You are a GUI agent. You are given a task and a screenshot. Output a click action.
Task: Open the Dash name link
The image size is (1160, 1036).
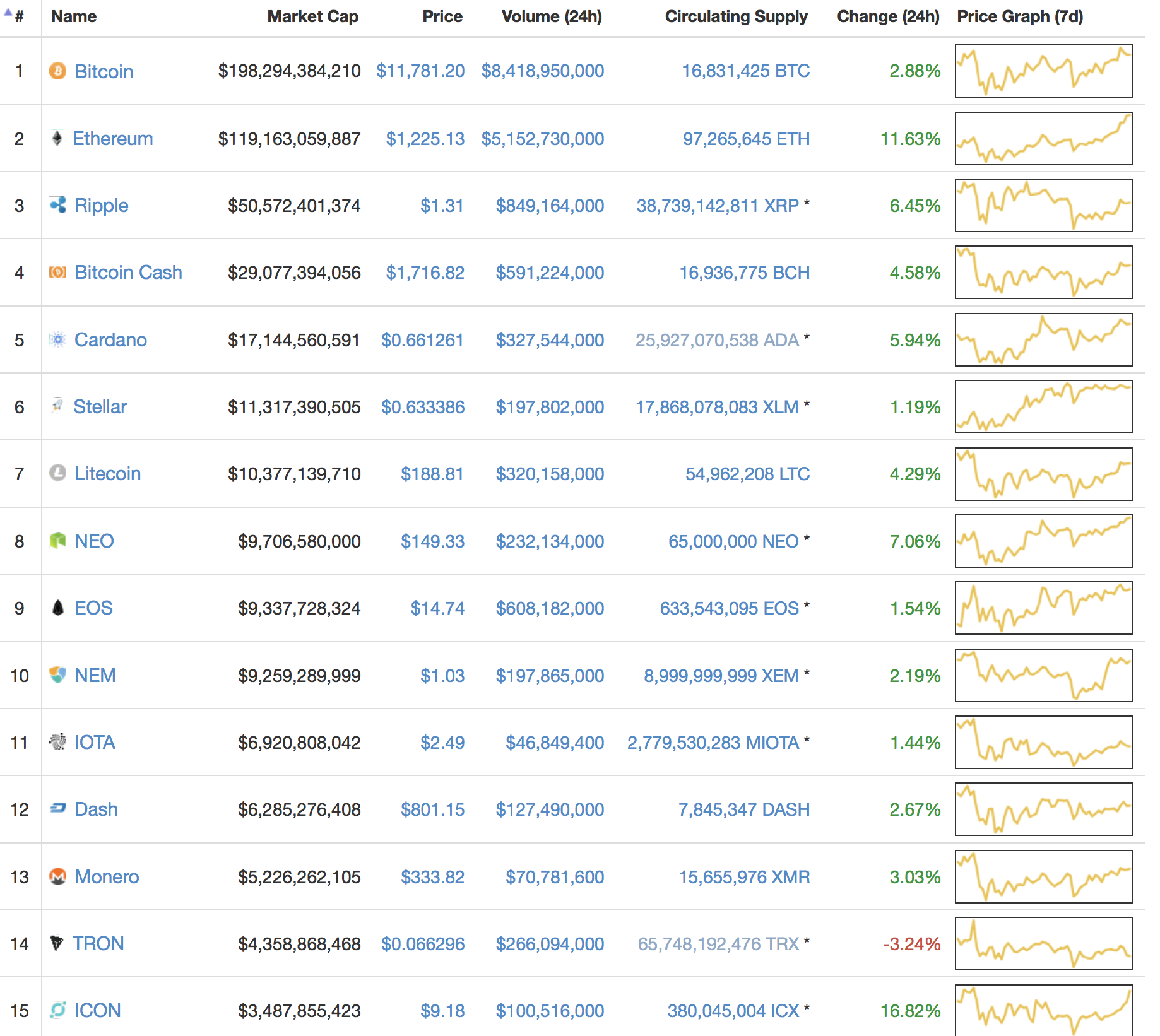click(x=96, y=809)
